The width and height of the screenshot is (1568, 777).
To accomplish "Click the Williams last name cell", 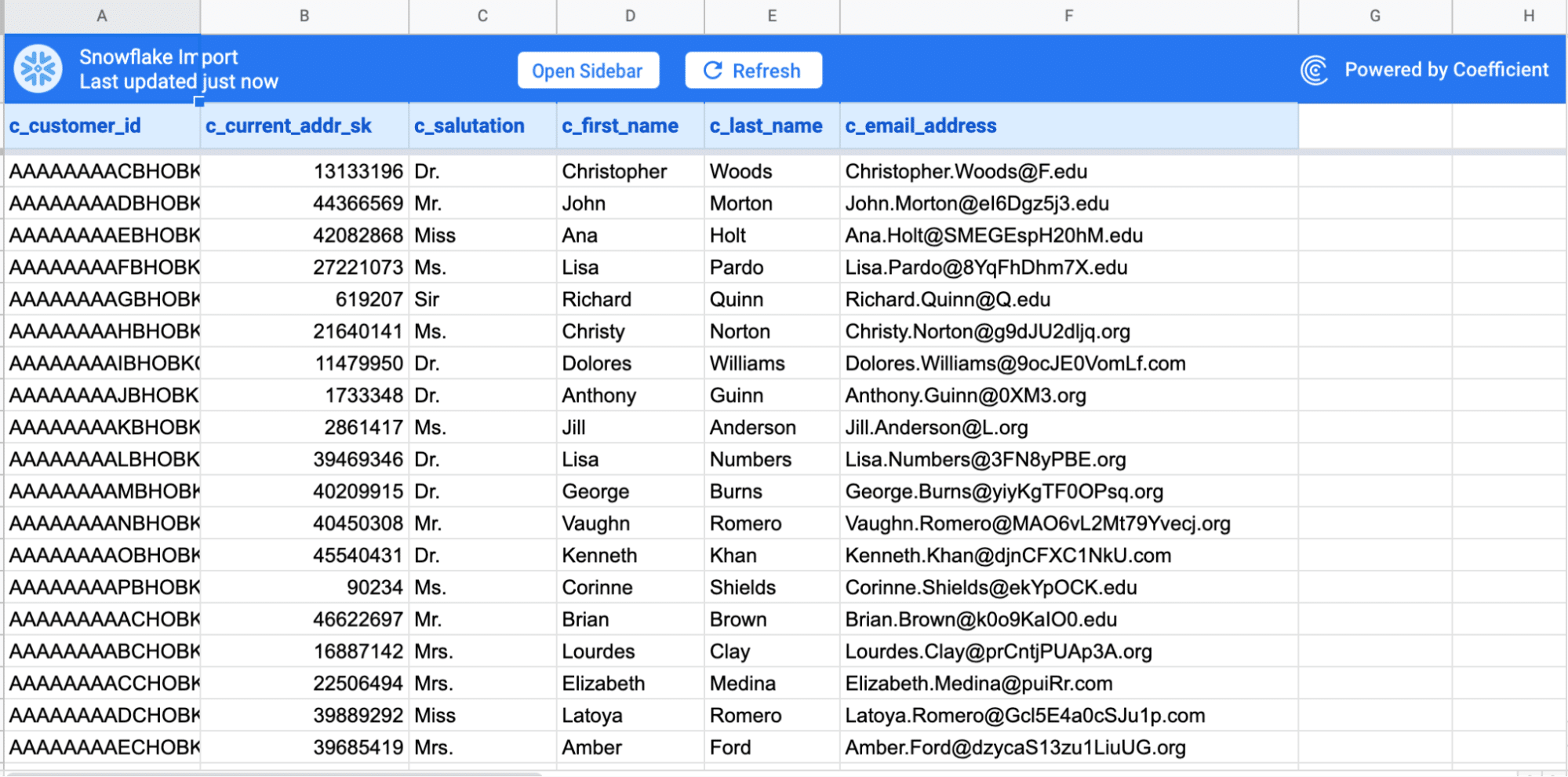I will [x=772, y=363].
